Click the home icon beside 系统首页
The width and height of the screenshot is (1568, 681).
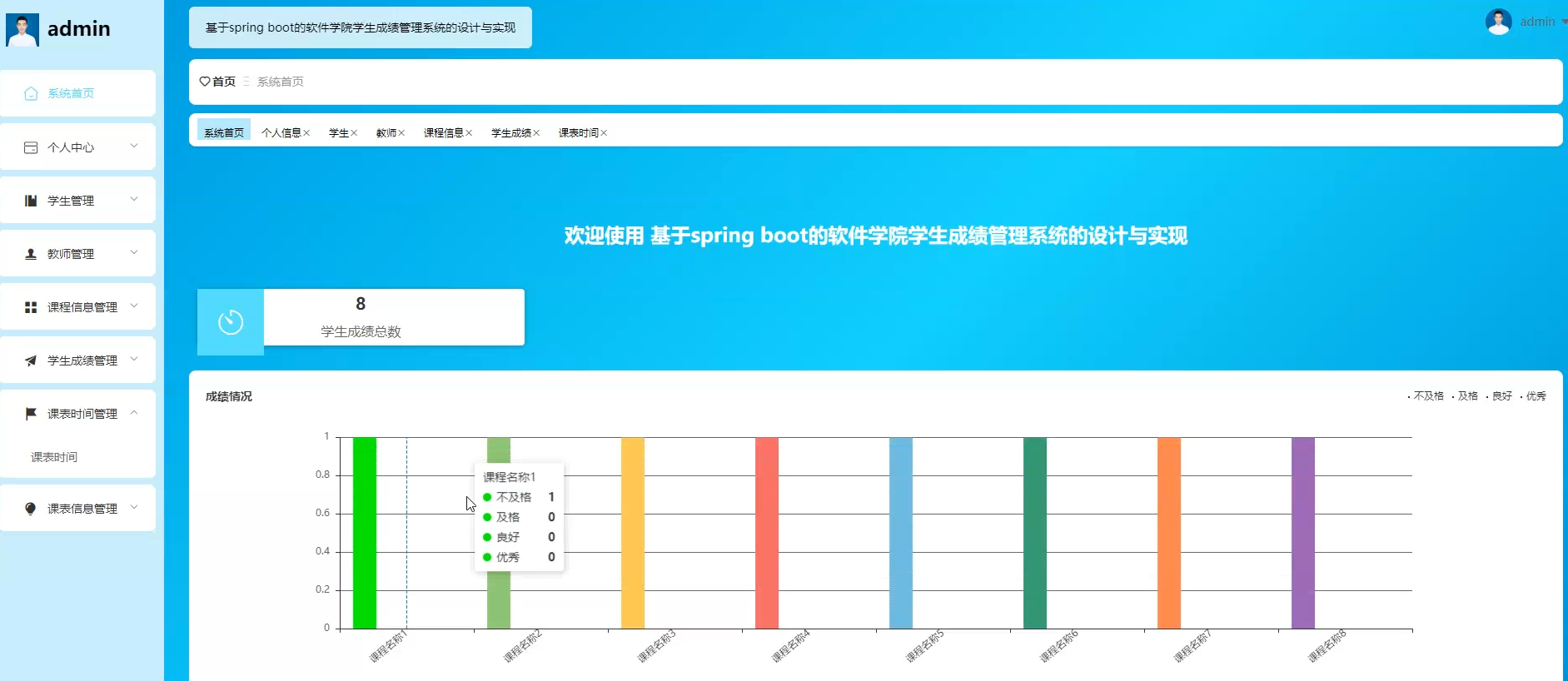(31, 94)
